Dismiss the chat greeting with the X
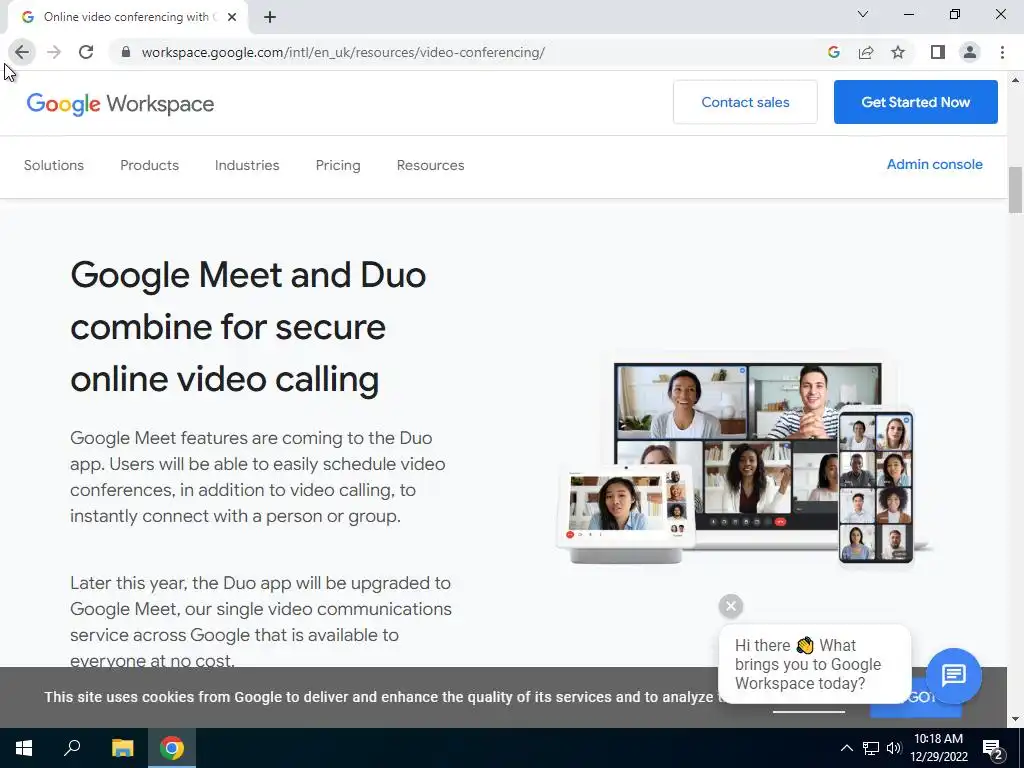The height and width of the screenshot is (768, 1024). (731, 606)
